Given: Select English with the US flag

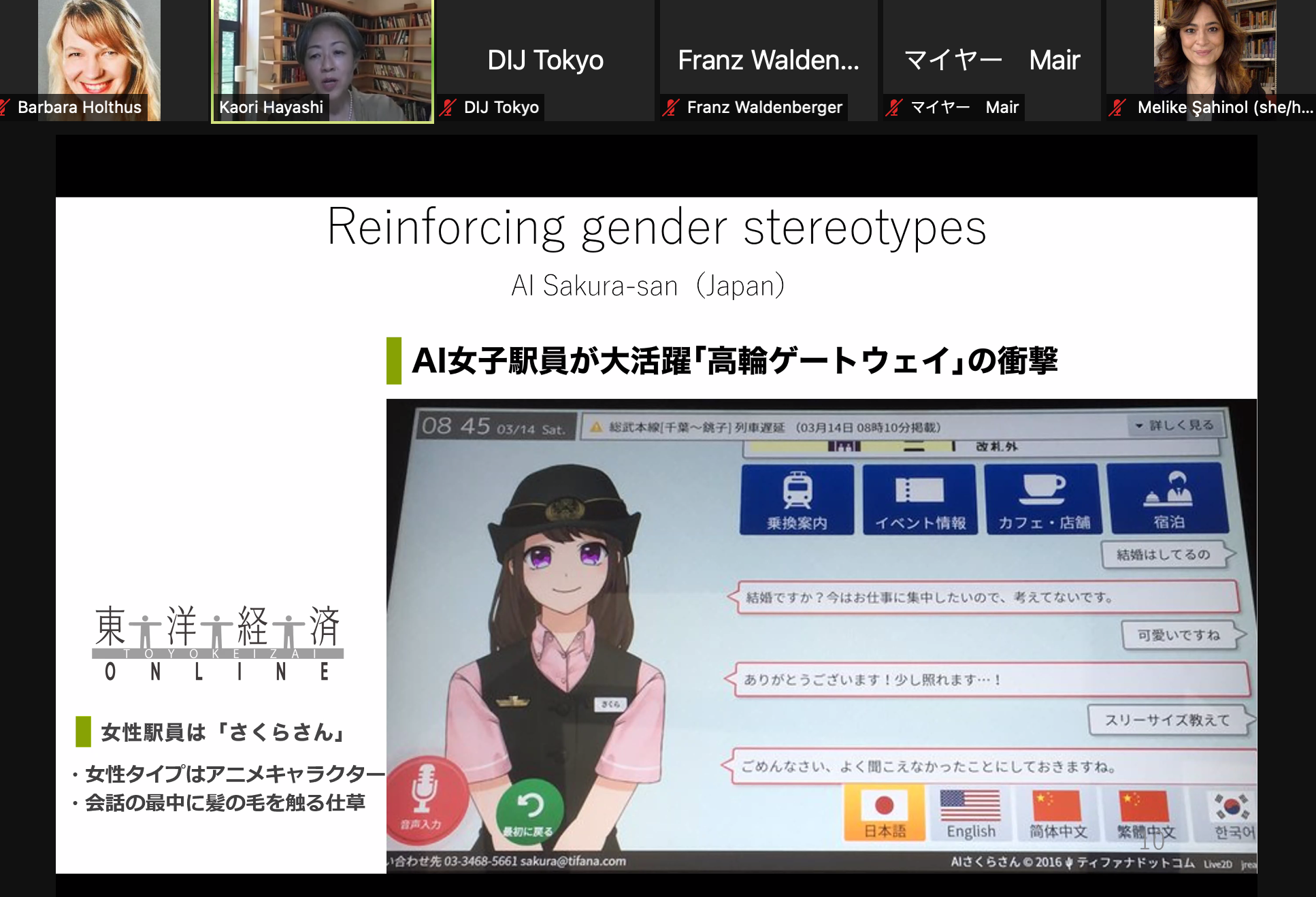Looking at the screenshot, I should click(x=970, y=814).
